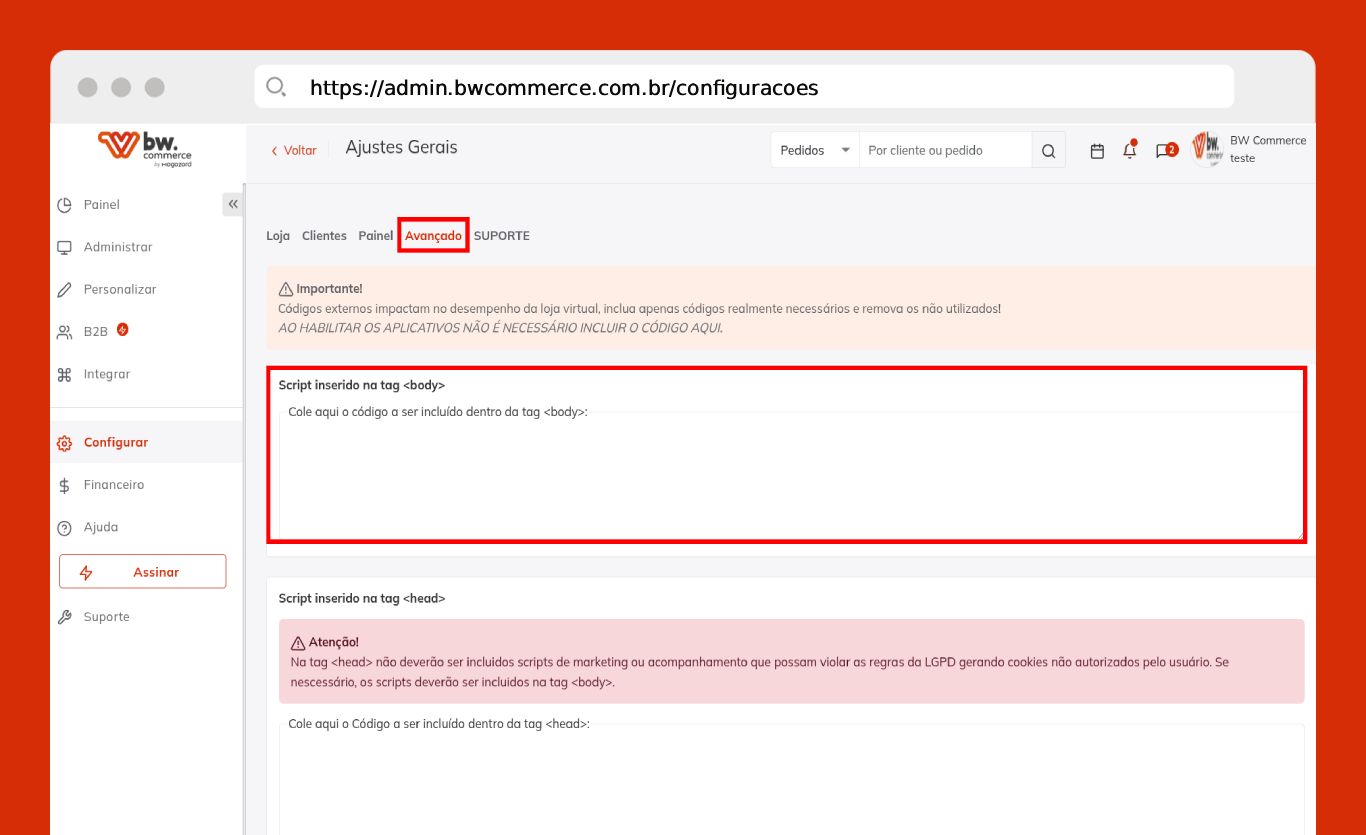Click the 'Por cliente ou pedido' search field

tap(944, 151)
